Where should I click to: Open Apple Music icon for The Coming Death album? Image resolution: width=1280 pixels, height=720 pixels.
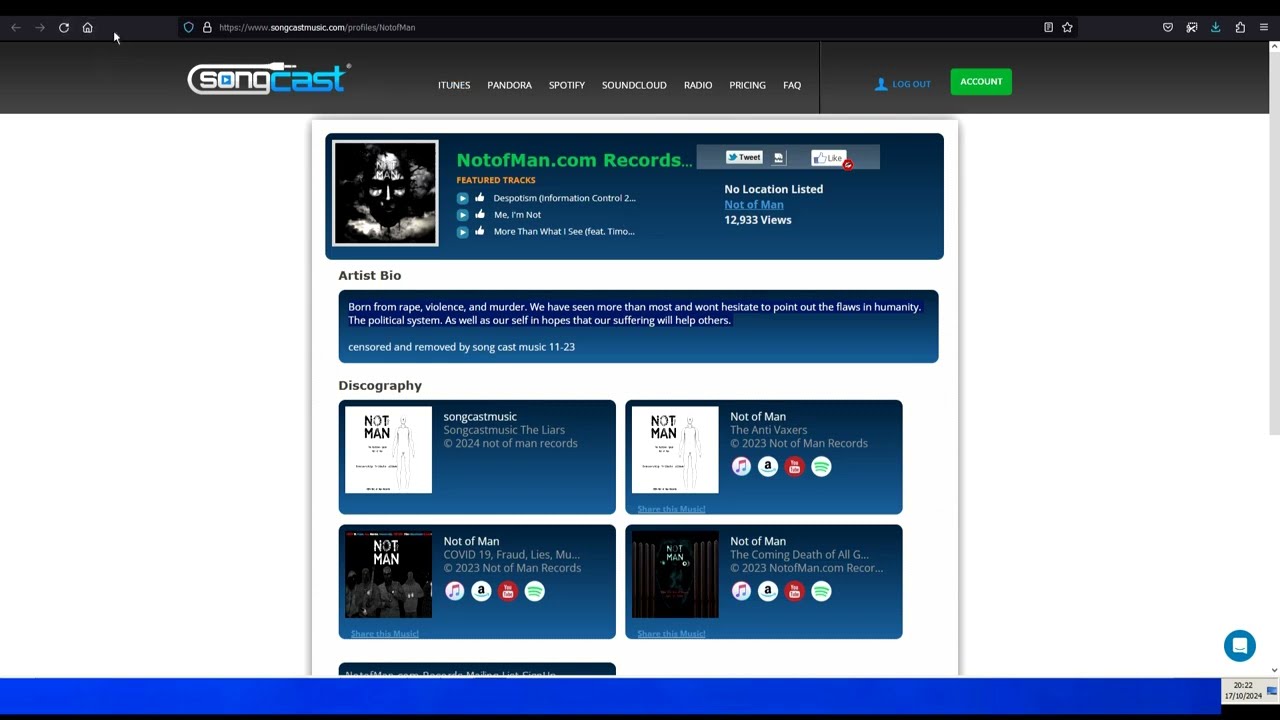[741, 591]
